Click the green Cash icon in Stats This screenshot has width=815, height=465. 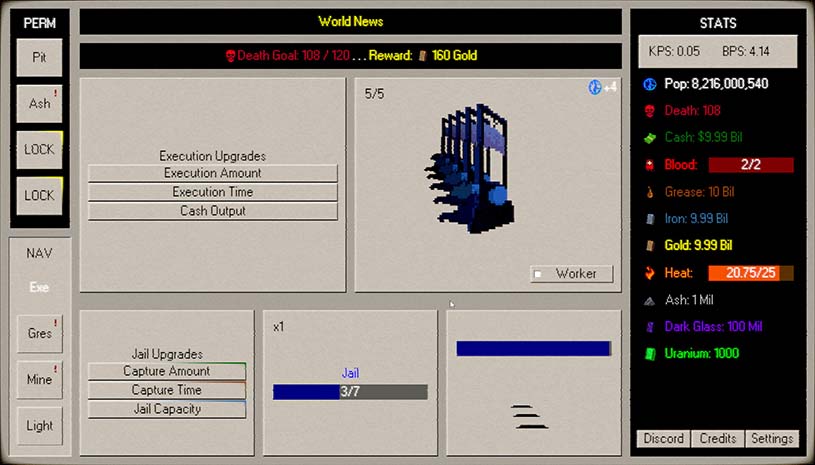coord(648,137)
